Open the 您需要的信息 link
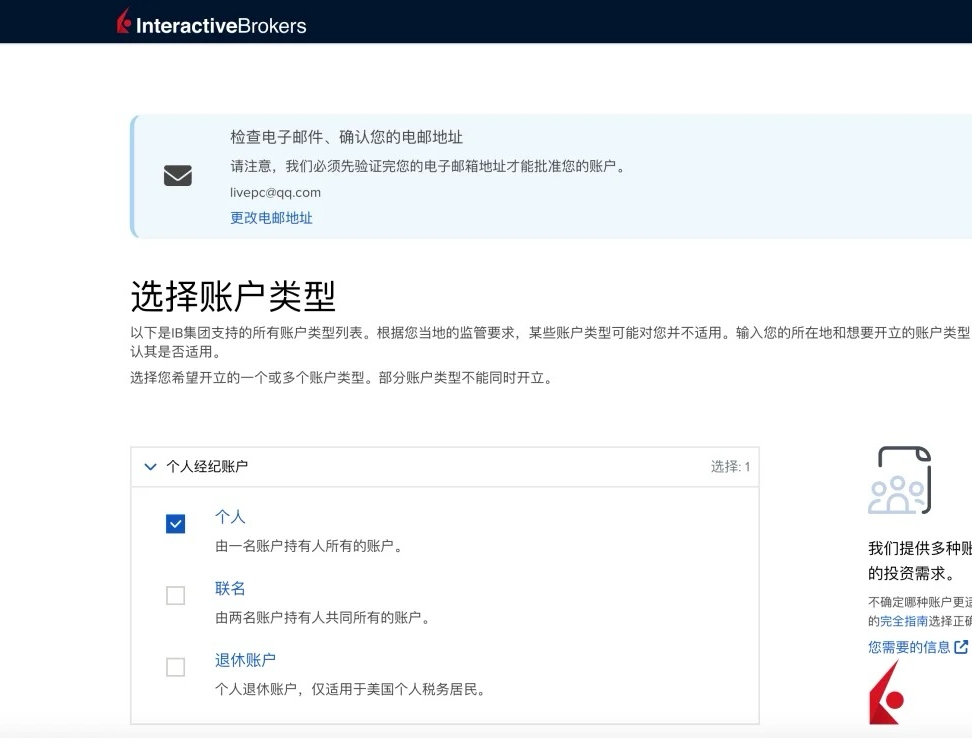The height and width of the screenshot is (738, 972). coord(909,647)
